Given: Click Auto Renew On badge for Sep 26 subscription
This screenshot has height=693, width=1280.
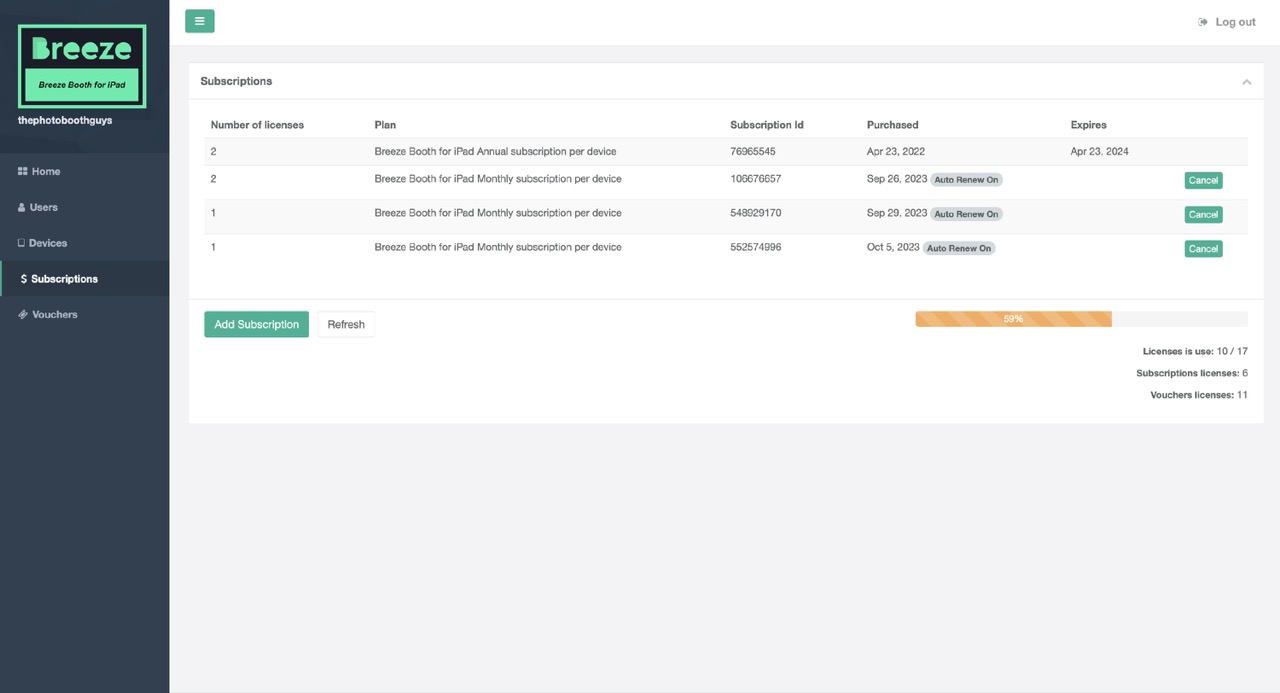Looking at the screenshot, I should click(966, 180).
